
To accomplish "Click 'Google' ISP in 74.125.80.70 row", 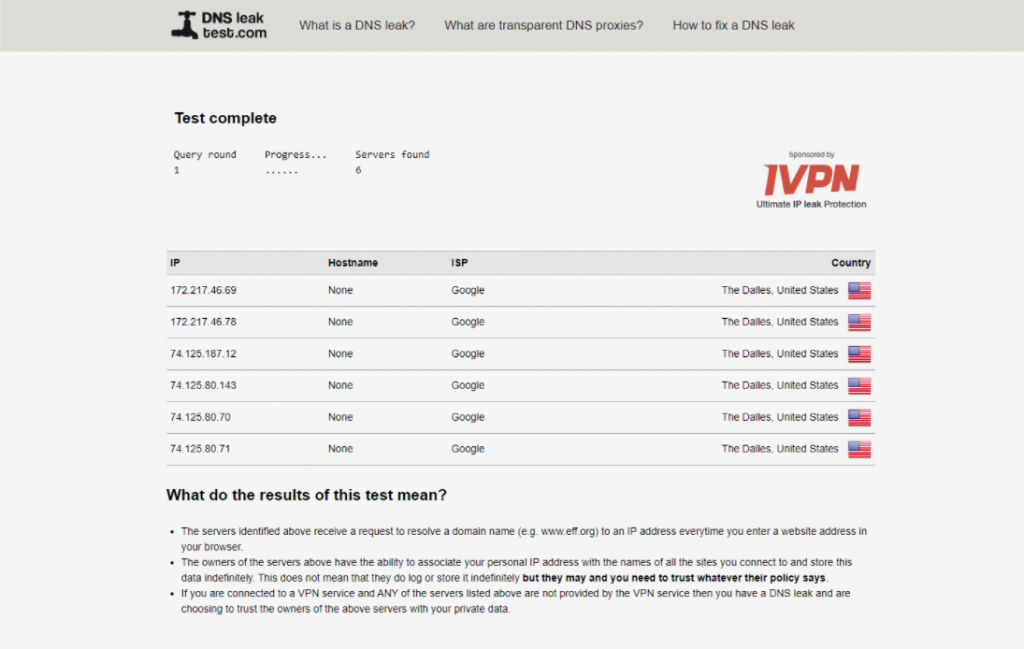I will click(x=468, y=417).
